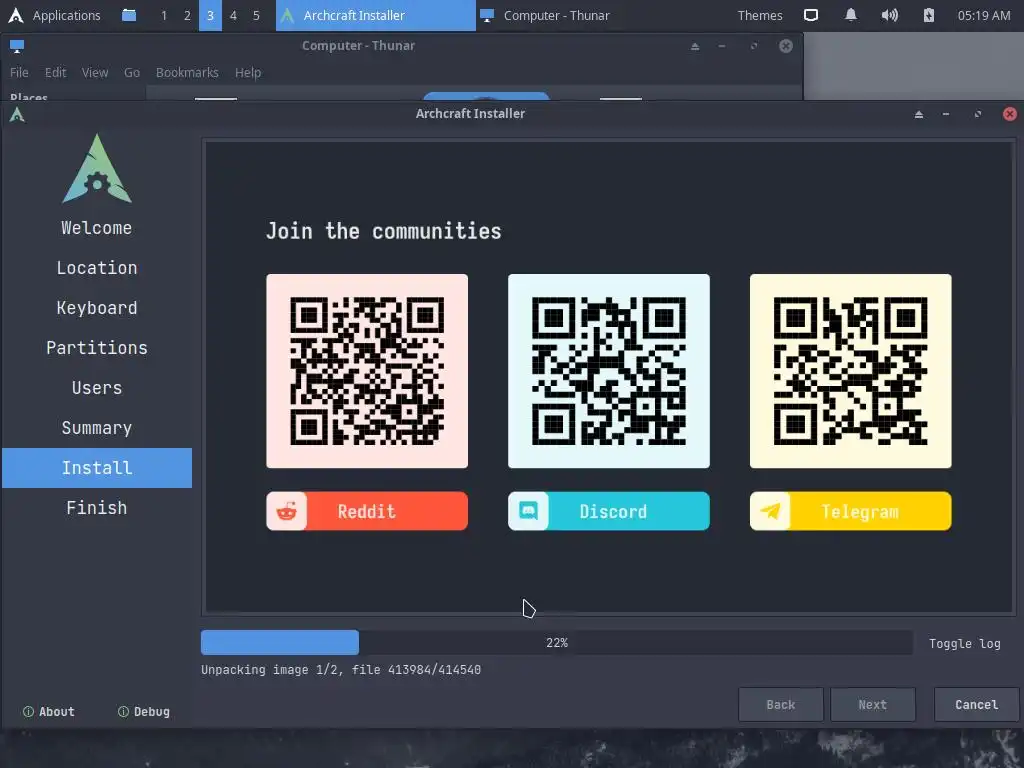This screenshot has width=1024, height=768.
Task: Click the Telegram QR code image
Action: 850,371
